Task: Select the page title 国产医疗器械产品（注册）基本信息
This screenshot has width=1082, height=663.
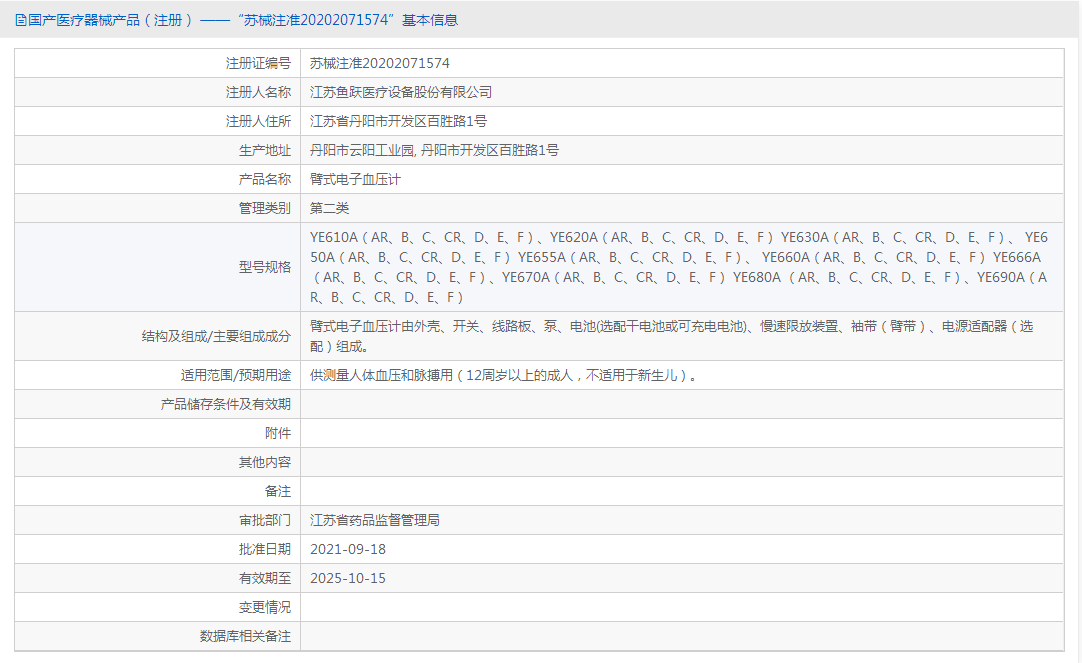Action: tap(243, 20)
